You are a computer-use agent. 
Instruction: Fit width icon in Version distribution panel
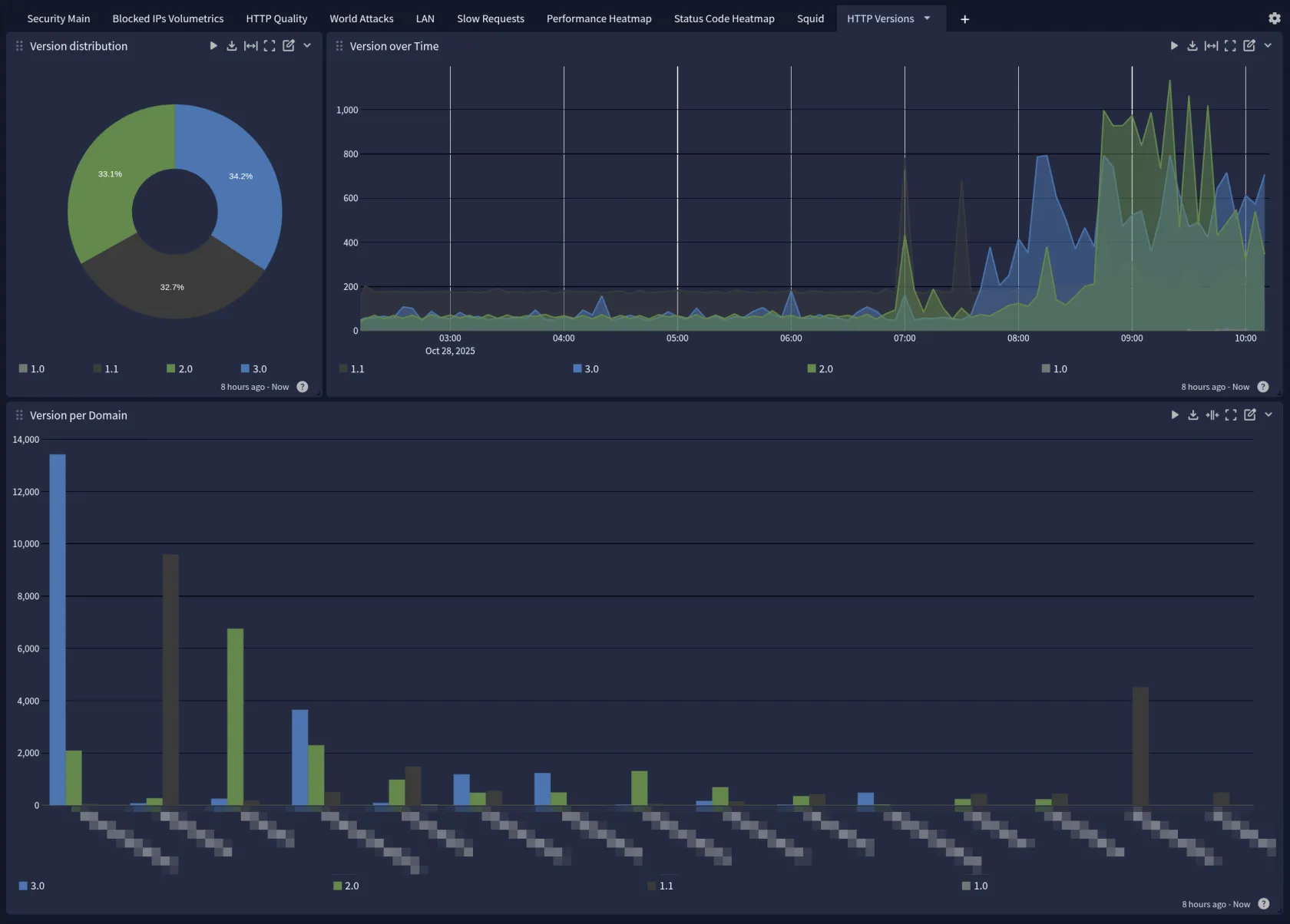(251, 46)
